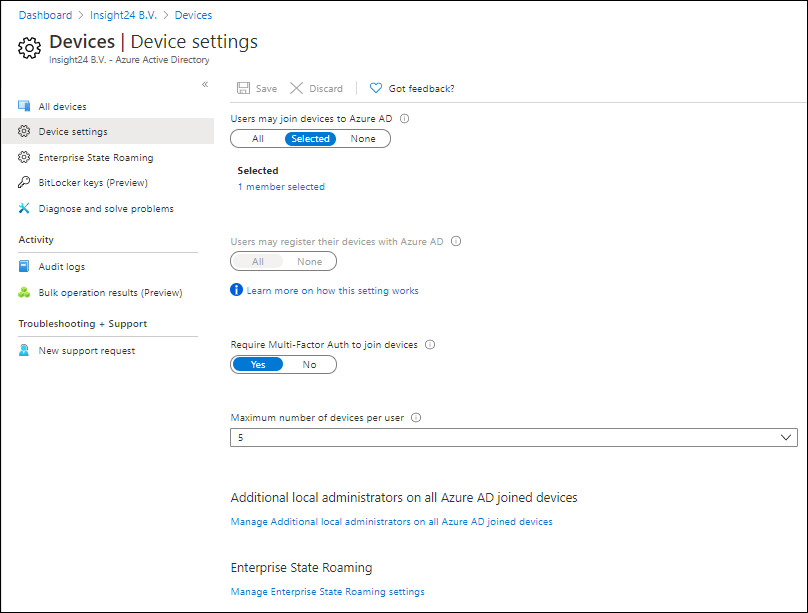Set join devices to Azure AD to None
This screenshot has width=808, height=613.
click(x=363, y=139)
